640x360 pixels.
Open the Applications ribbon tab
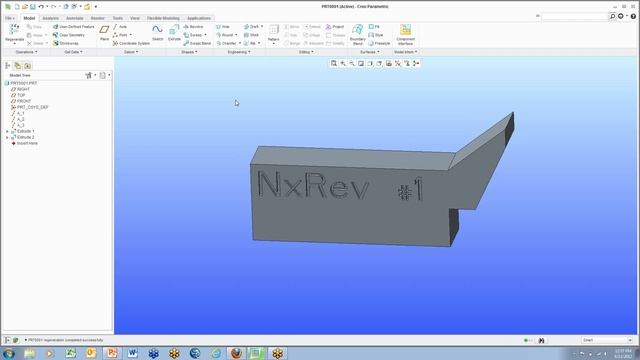coord(199,18)
